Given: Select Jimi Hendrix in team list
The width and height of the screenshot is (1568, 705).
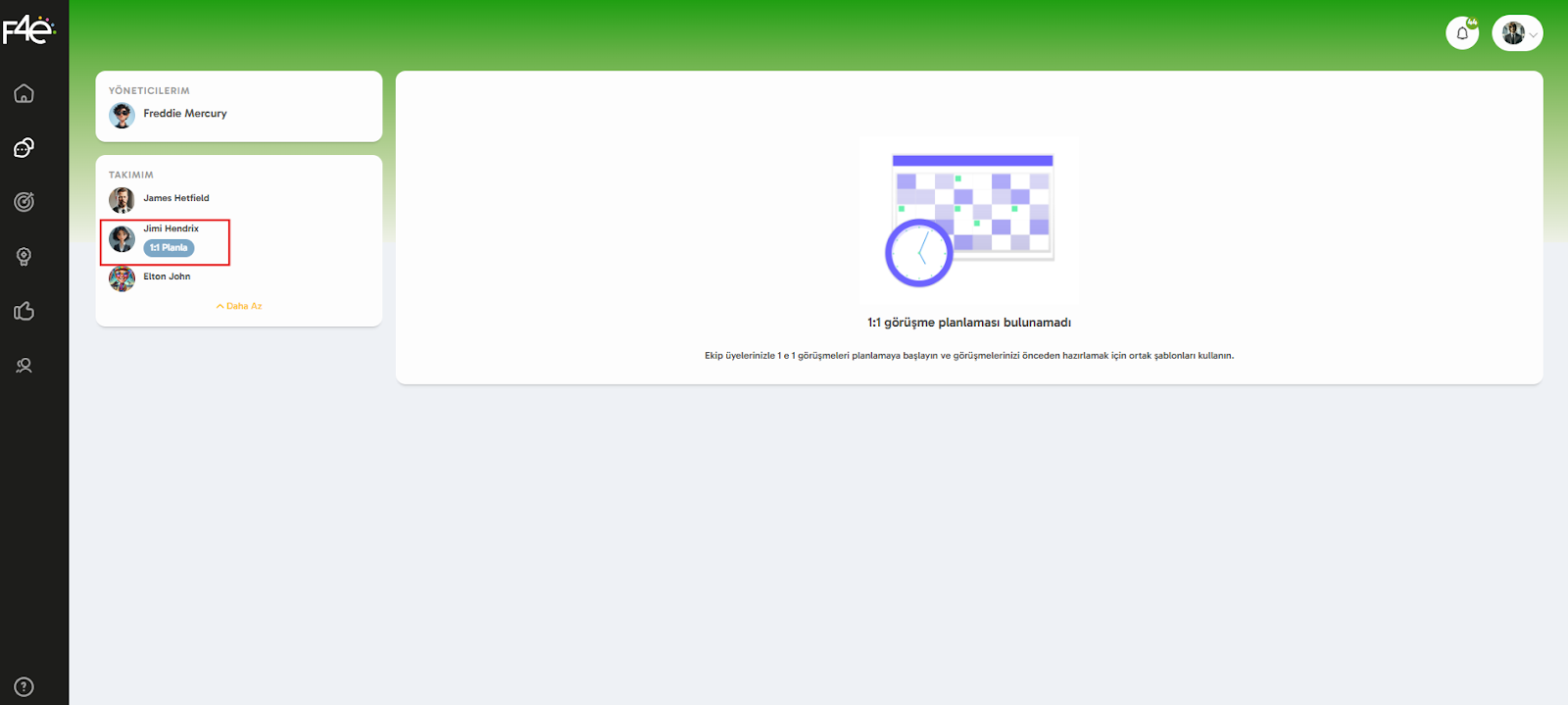Looking at the screenshot, I should click(171, 228).
